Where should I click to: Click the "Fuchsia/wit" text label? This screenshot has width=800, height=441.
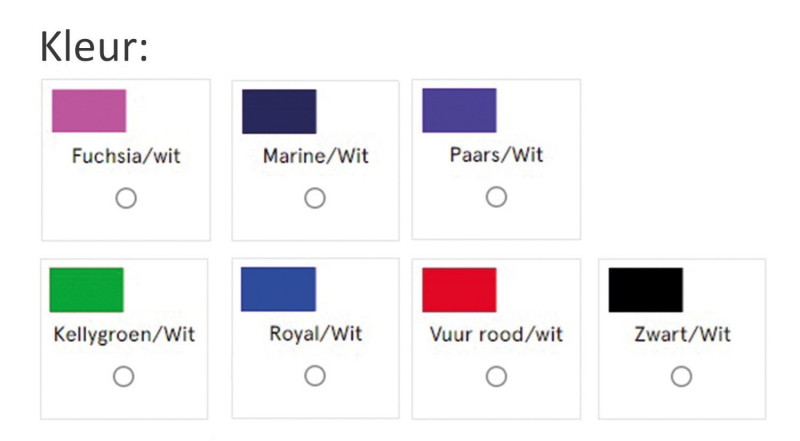point(126,156)
